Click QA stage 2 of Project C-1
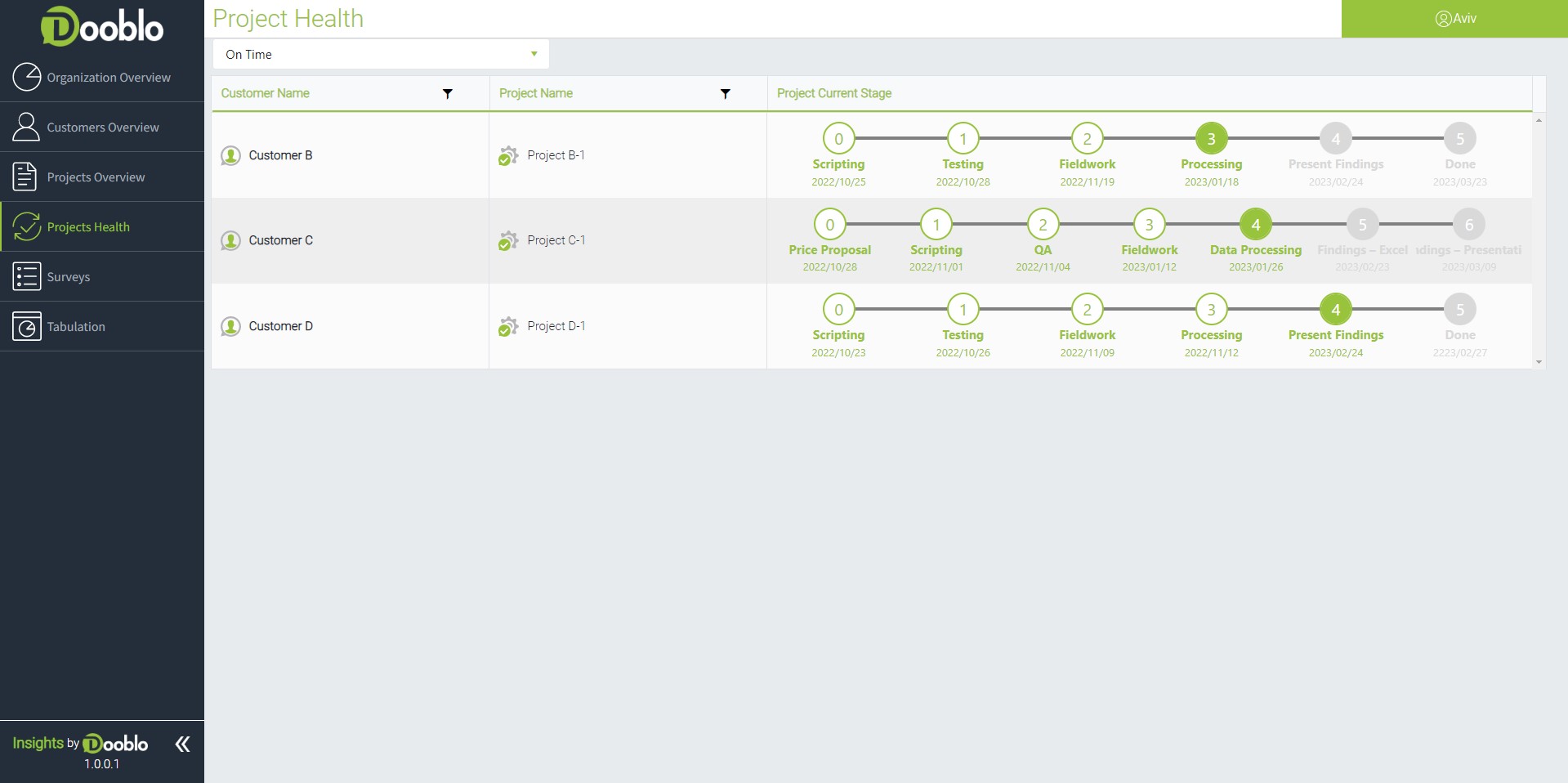Viewport: 1568px width, 783px height. pos(1043,224)
